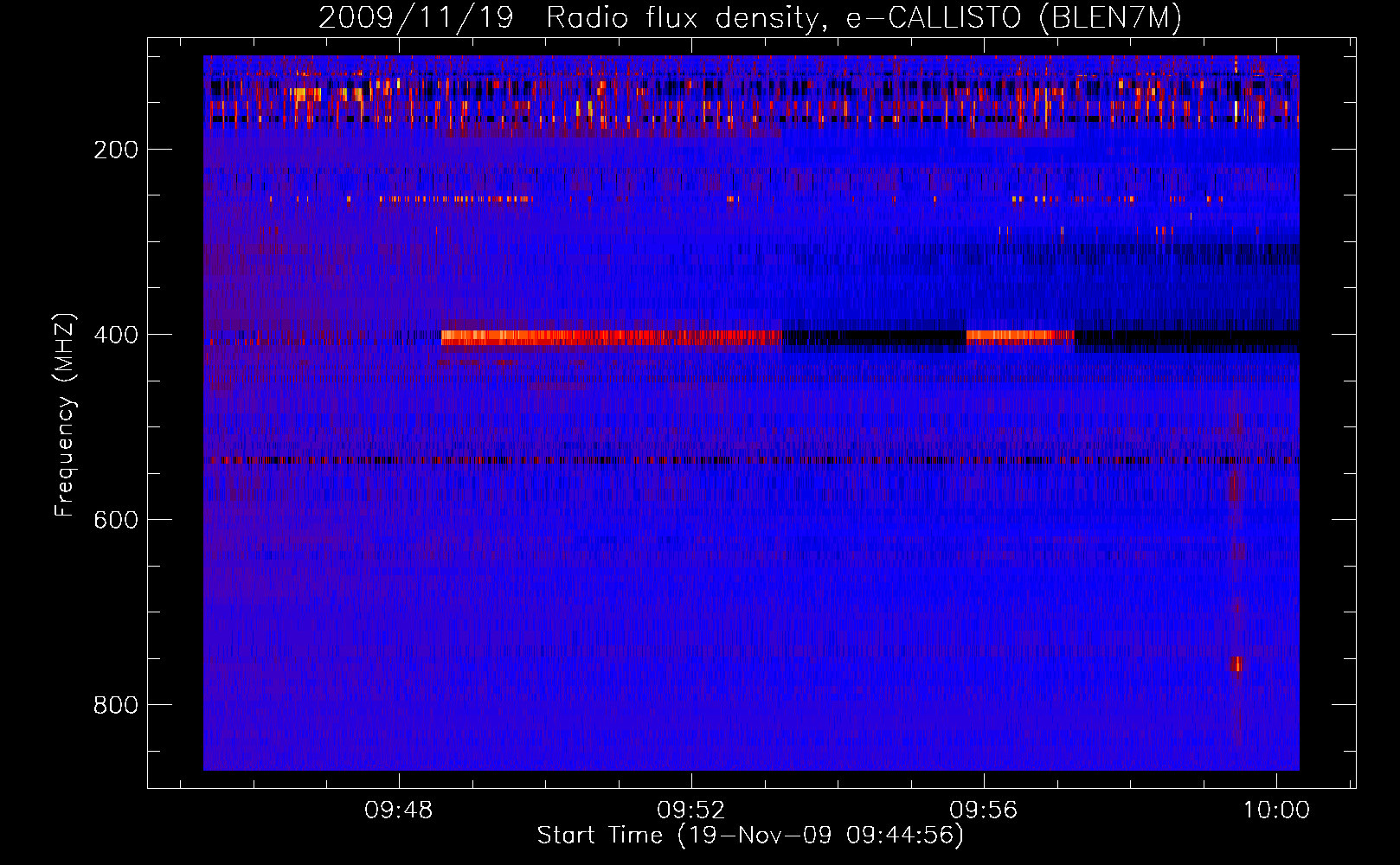Click the red spot near 760 MHz before 10:00
The width and height of the screenshot is (1400, 865).
1237,664
